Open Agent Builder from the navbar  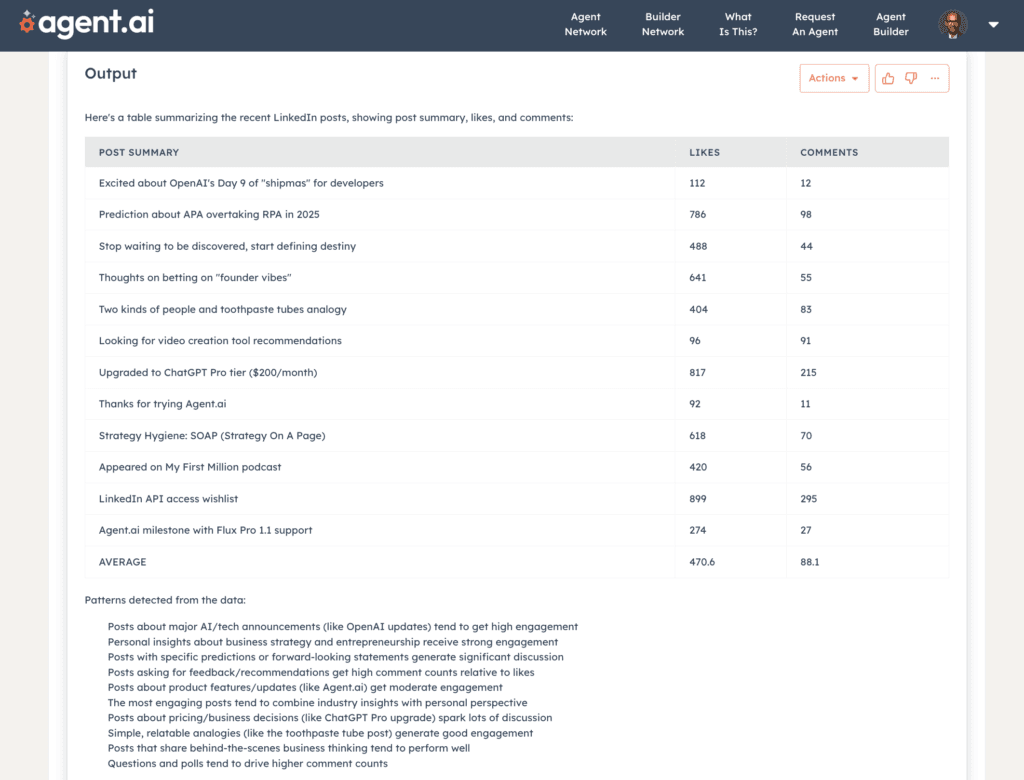pyautogui.click(x=891, y=24)
